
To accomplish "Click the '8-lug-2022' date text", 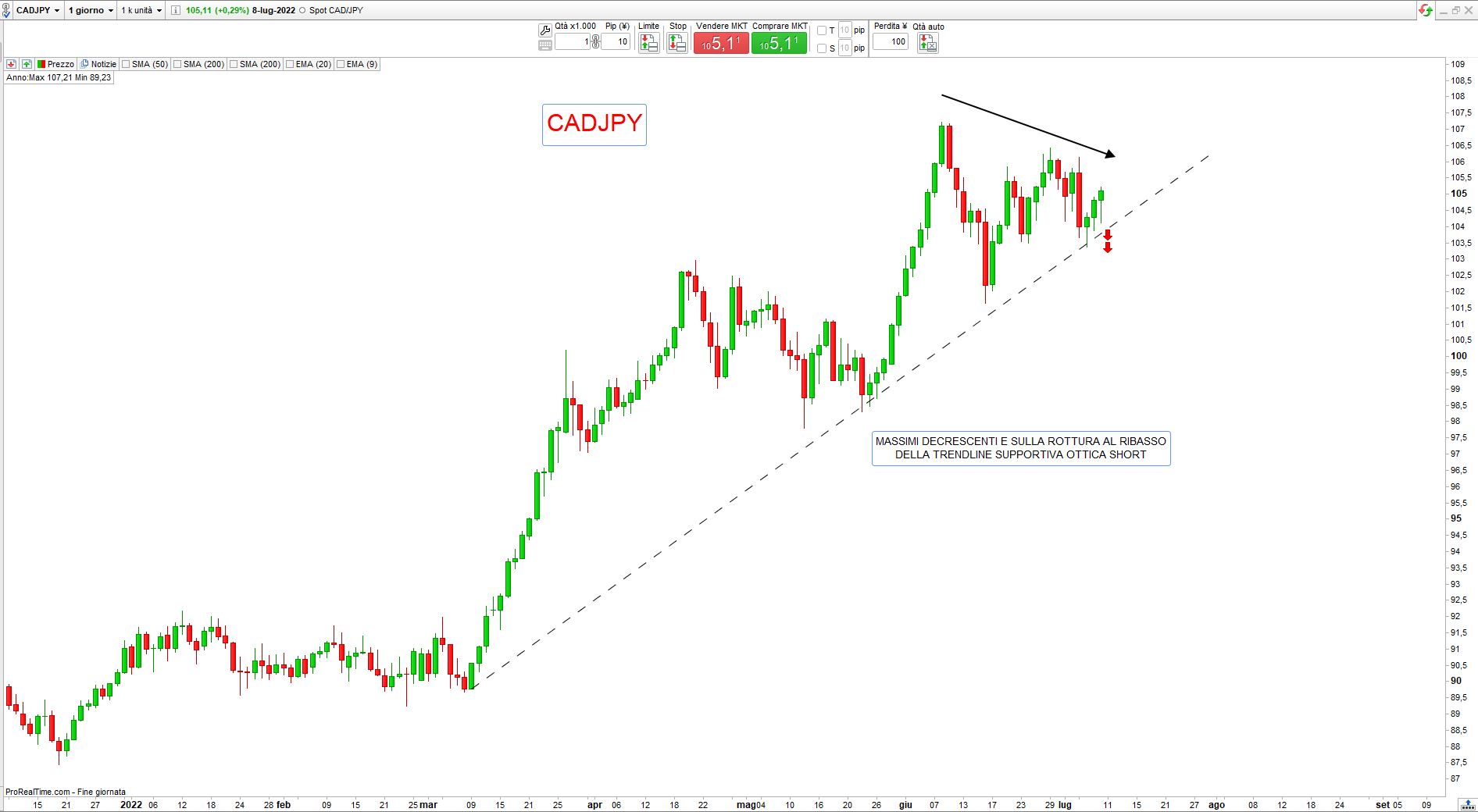I will [x=273, y=10].
